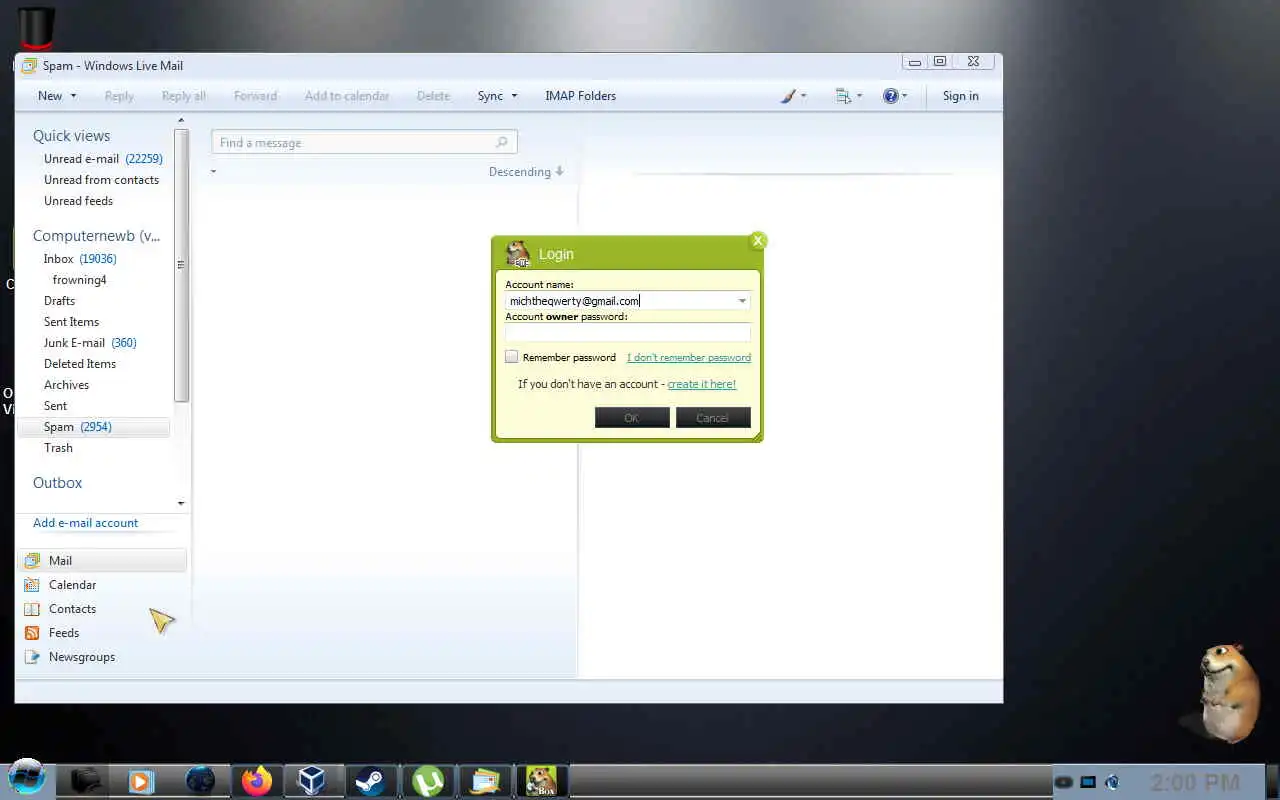
Task: Open the dark globe taskbar icon
Action: coord(200,780)
